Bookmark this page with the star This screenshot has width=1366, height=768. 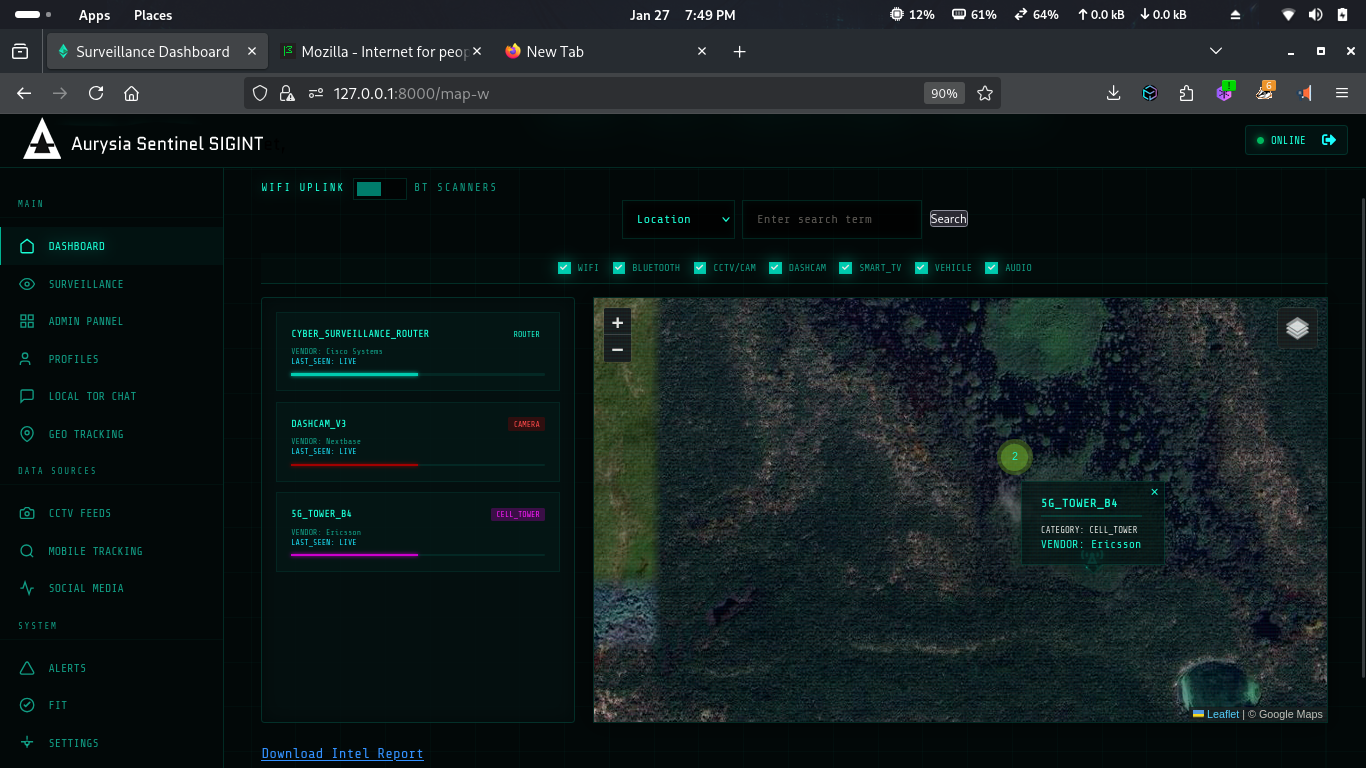click(x=985, y=93)
